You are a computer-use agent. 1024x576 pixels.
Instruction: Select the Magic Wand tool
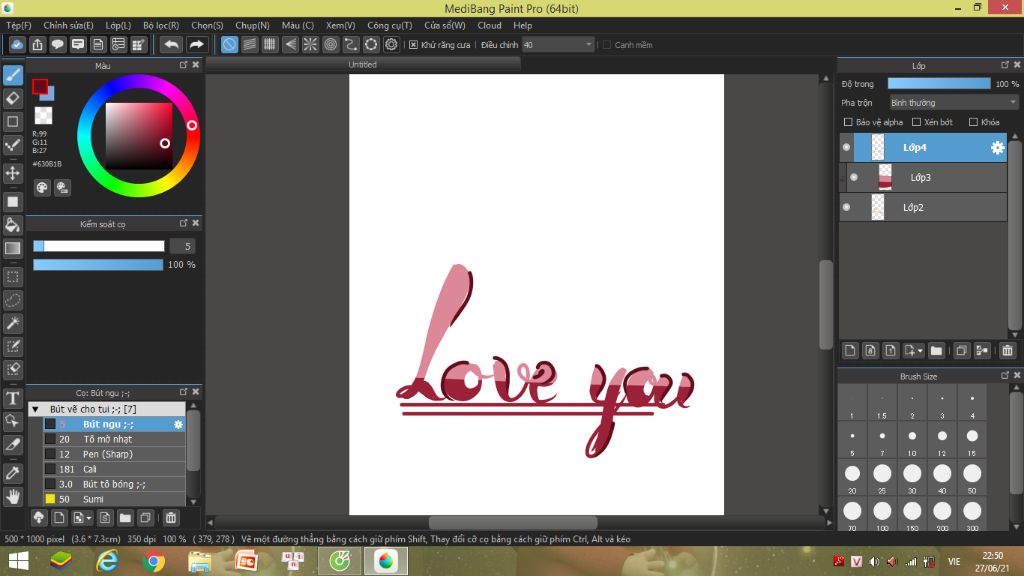[x=13, y=323]
